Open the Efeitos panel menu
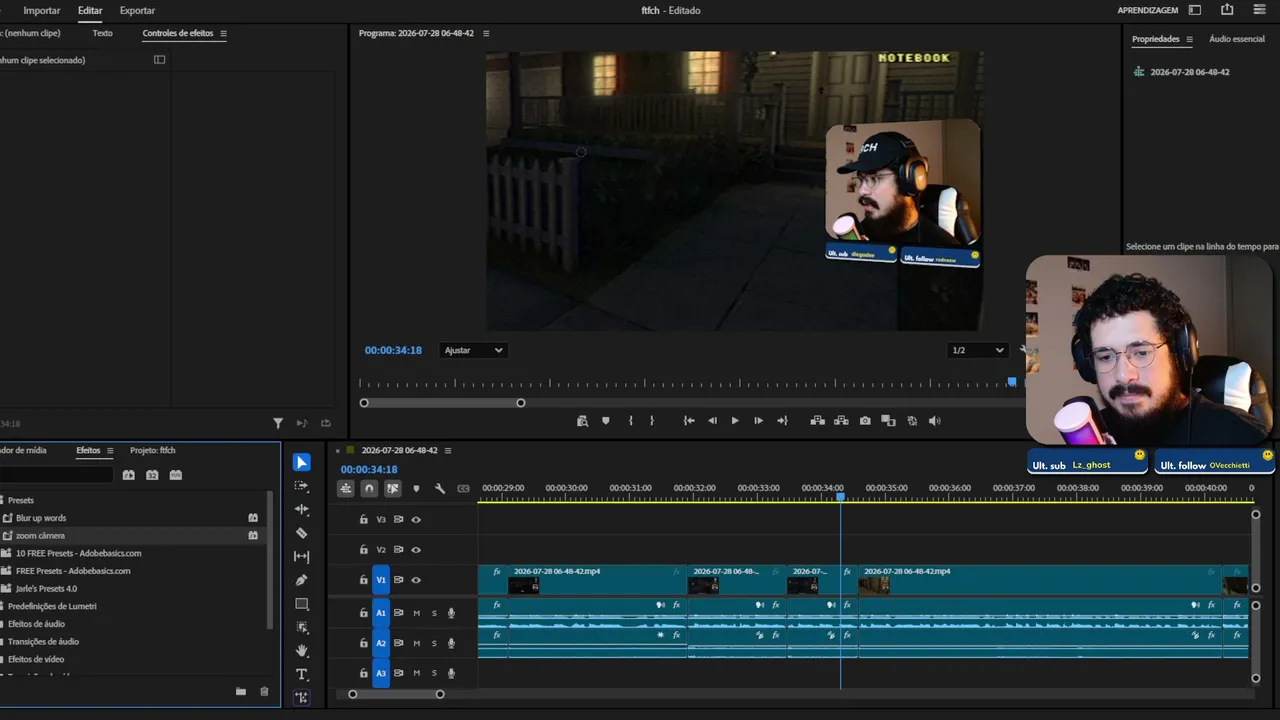 tap(110, 451)
